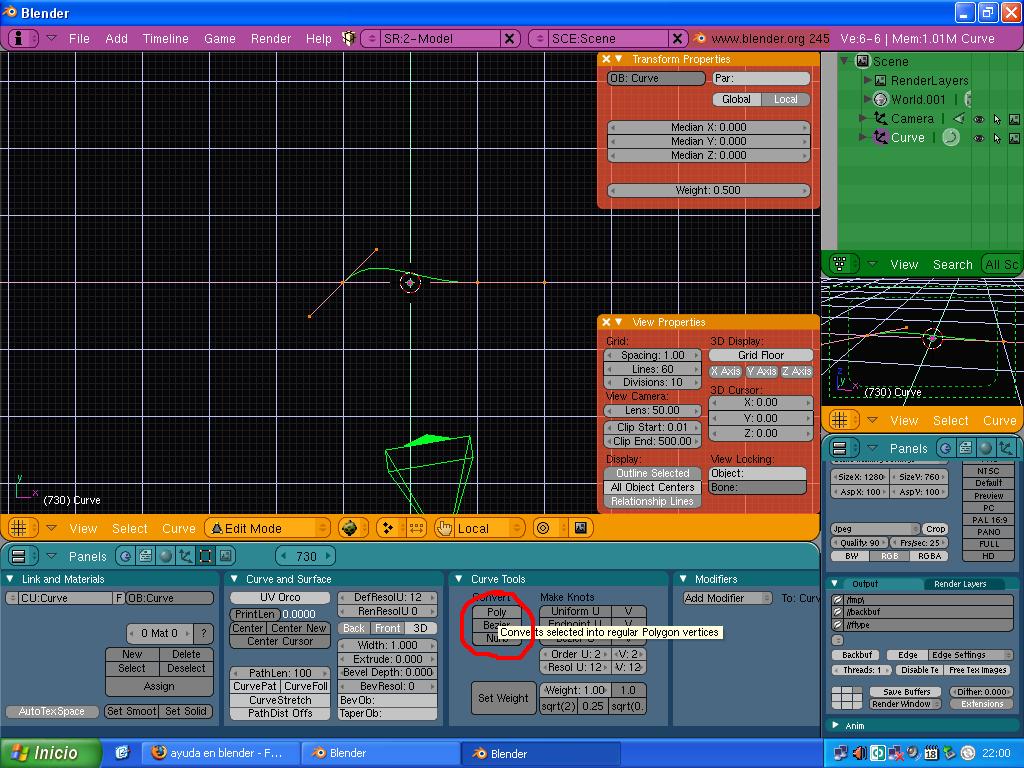The height and width of the screenshot is (768, 1024).
Task: Select the Script context icon in Panels
Action: (146, 556)
